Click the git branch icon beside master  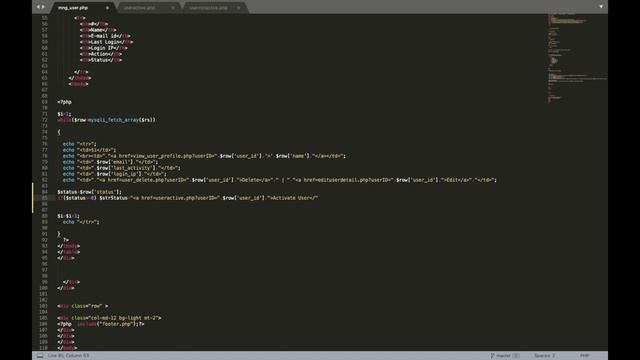pos(492,356)
